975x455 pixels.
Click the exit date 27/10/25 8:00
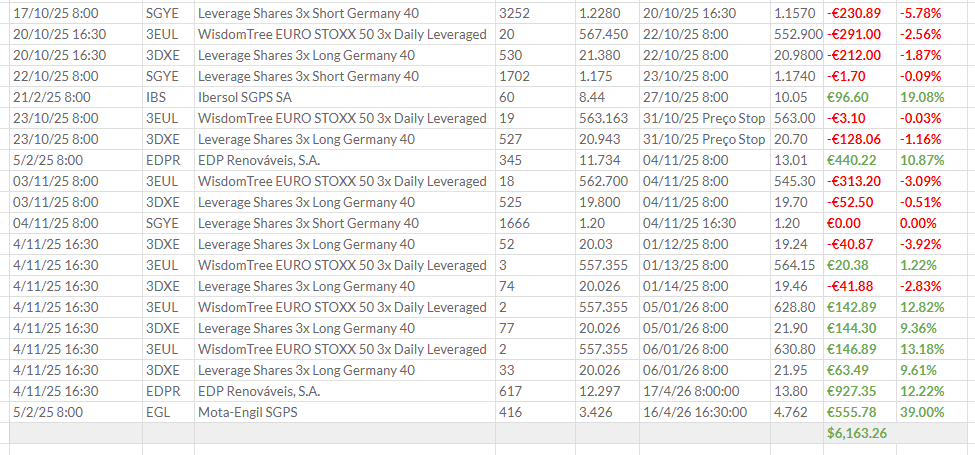pyautogui.click(x=705, y=98)
